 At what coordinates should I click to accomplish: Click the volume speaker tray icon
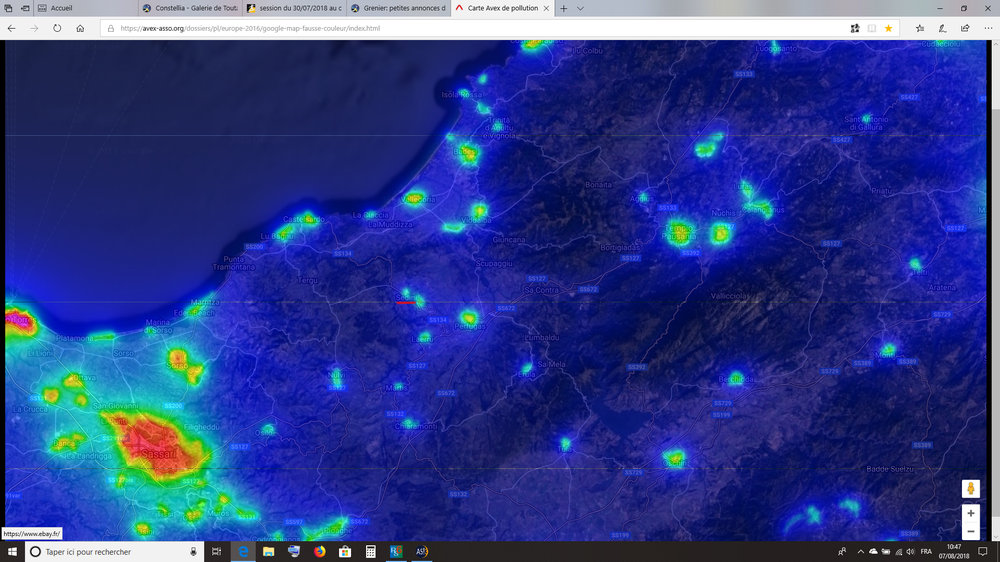[x=910, y=552]
